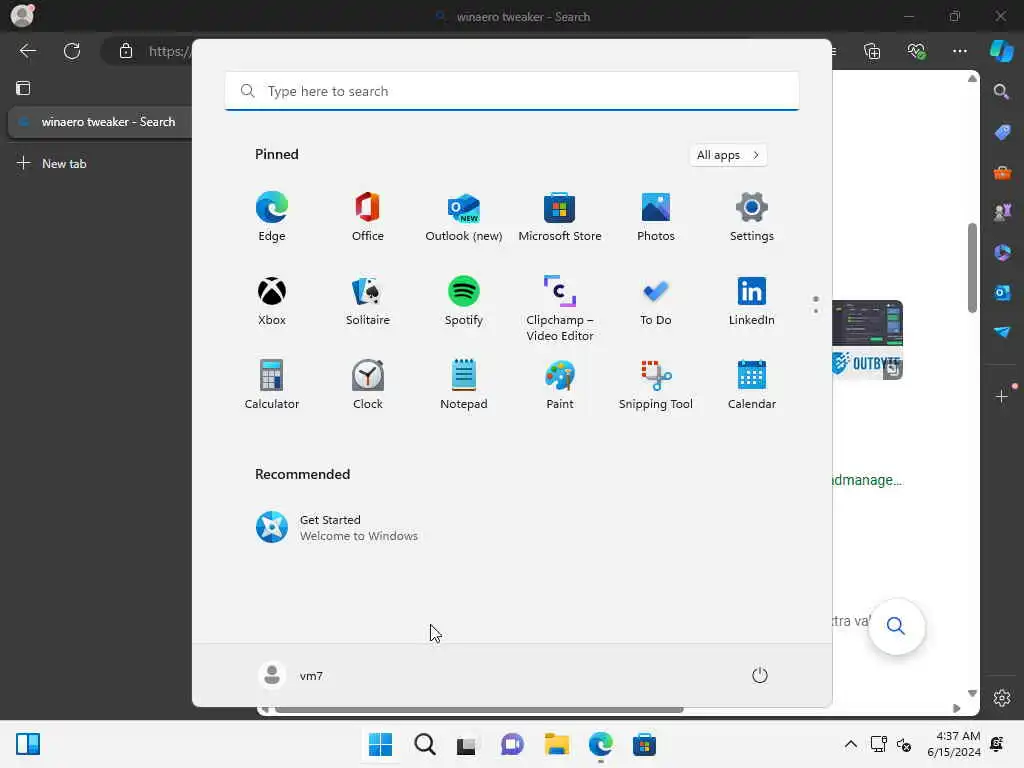The height and width of the screenshot is (768, 1024).
Task: Launch Notepad
Action: pos(464,385)
